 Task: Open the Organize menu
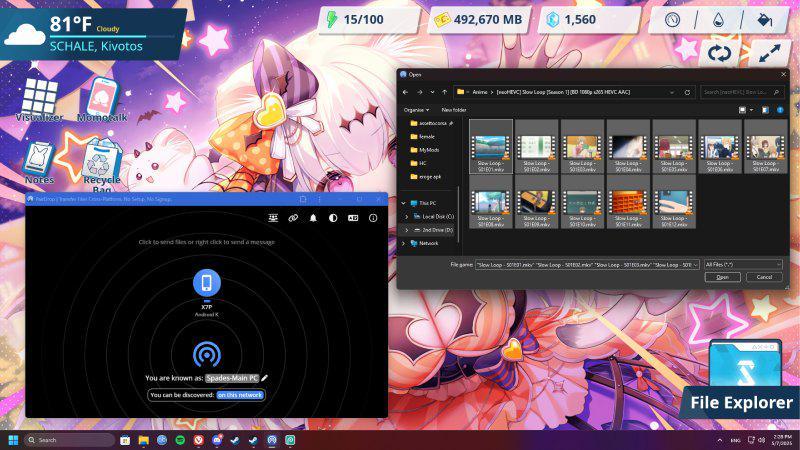click(416, 110)
